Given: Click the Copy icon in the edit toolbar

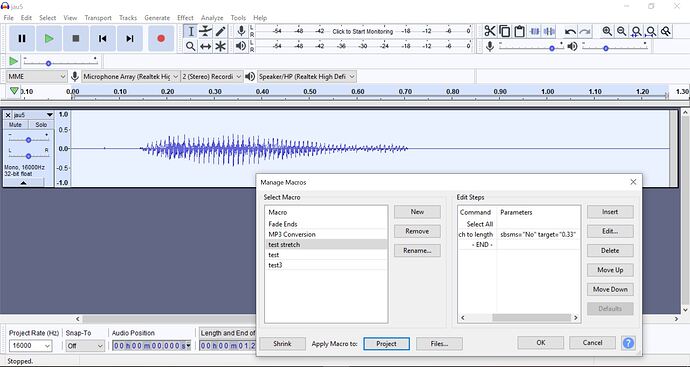Looking at the screenshot, I should tap(505, 31).
